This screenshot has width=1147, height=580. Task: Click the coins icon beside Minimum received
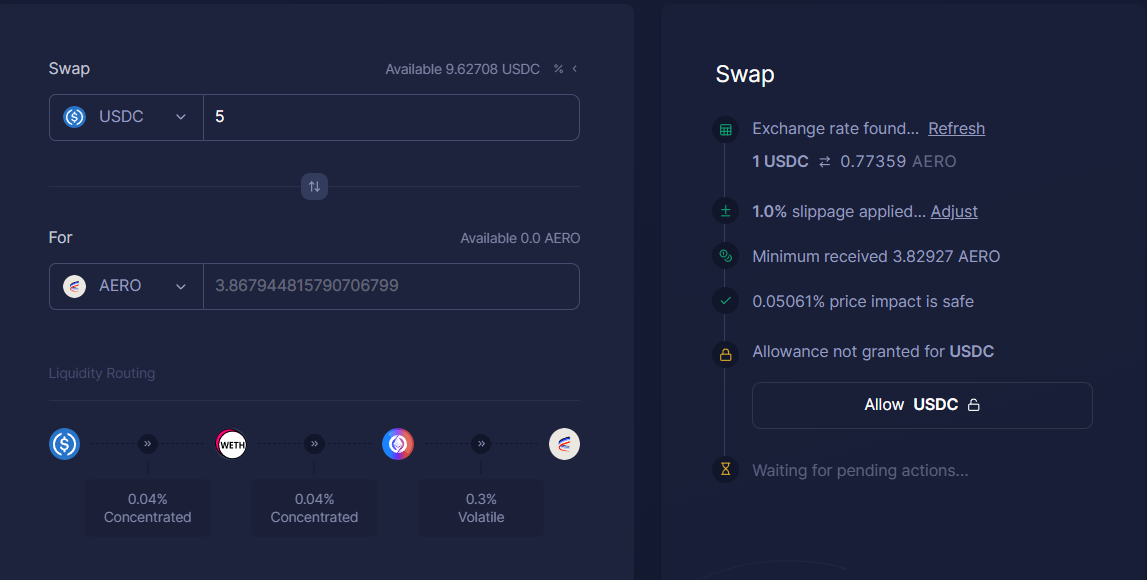click(x=725, y=256)
